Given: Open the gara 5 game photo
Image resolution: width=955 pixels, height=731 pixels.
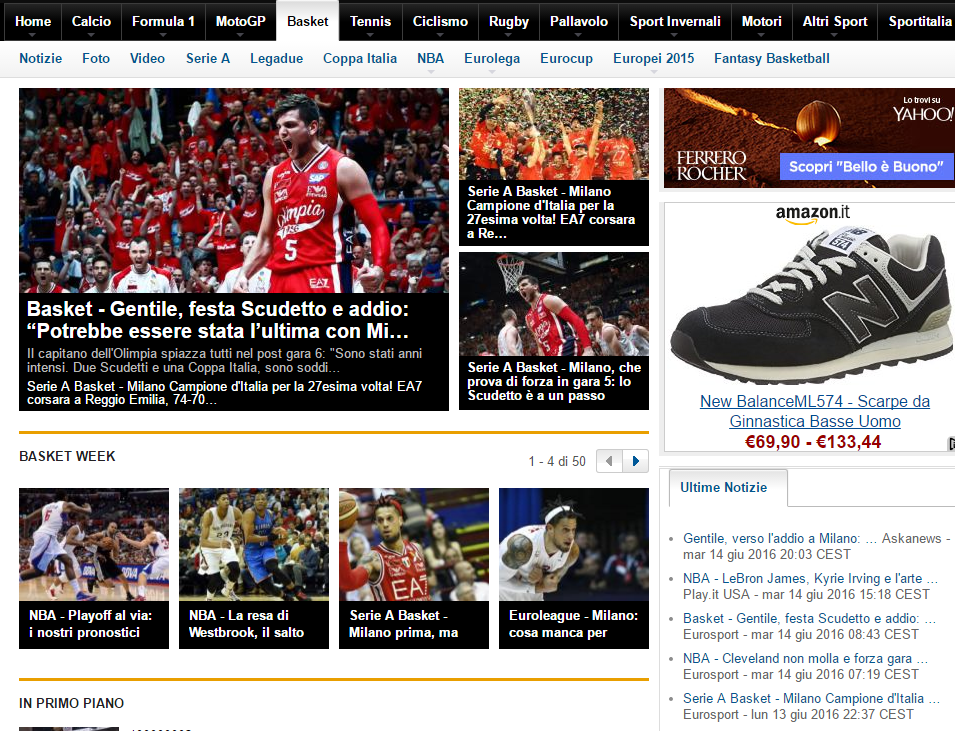Looking at the screenshot, I should pos(554,304).
